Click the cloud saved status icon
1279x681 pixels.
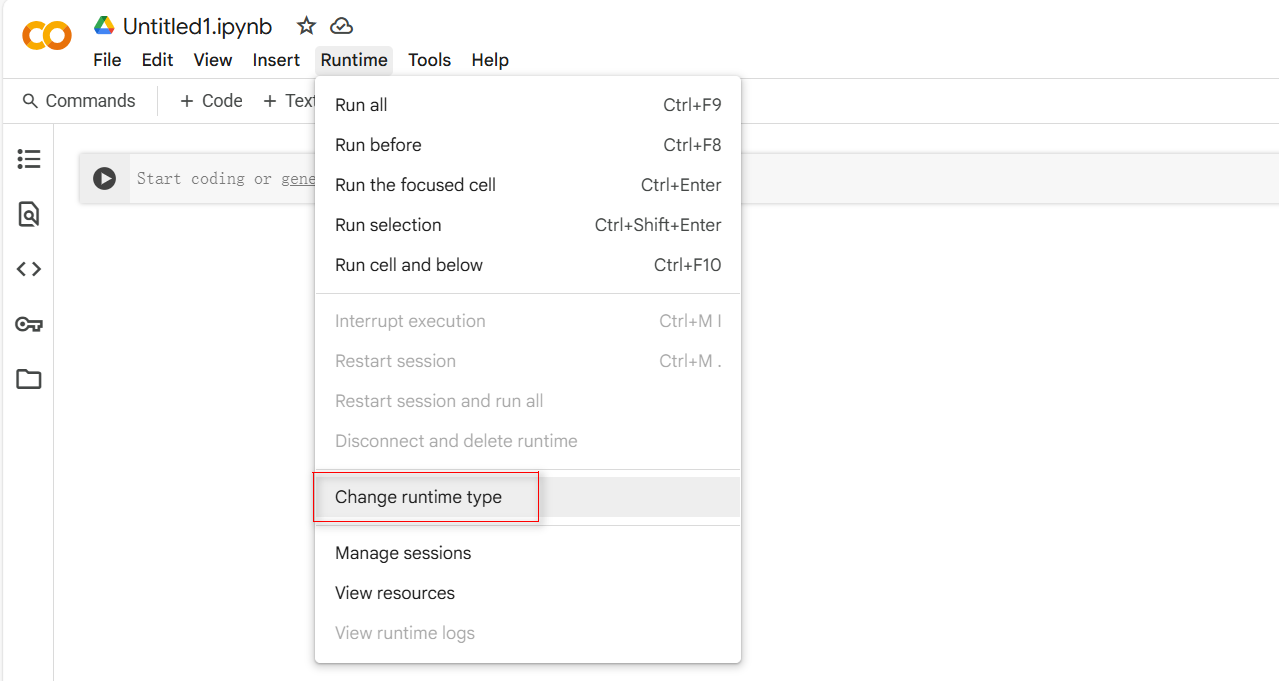click(342, 26)
